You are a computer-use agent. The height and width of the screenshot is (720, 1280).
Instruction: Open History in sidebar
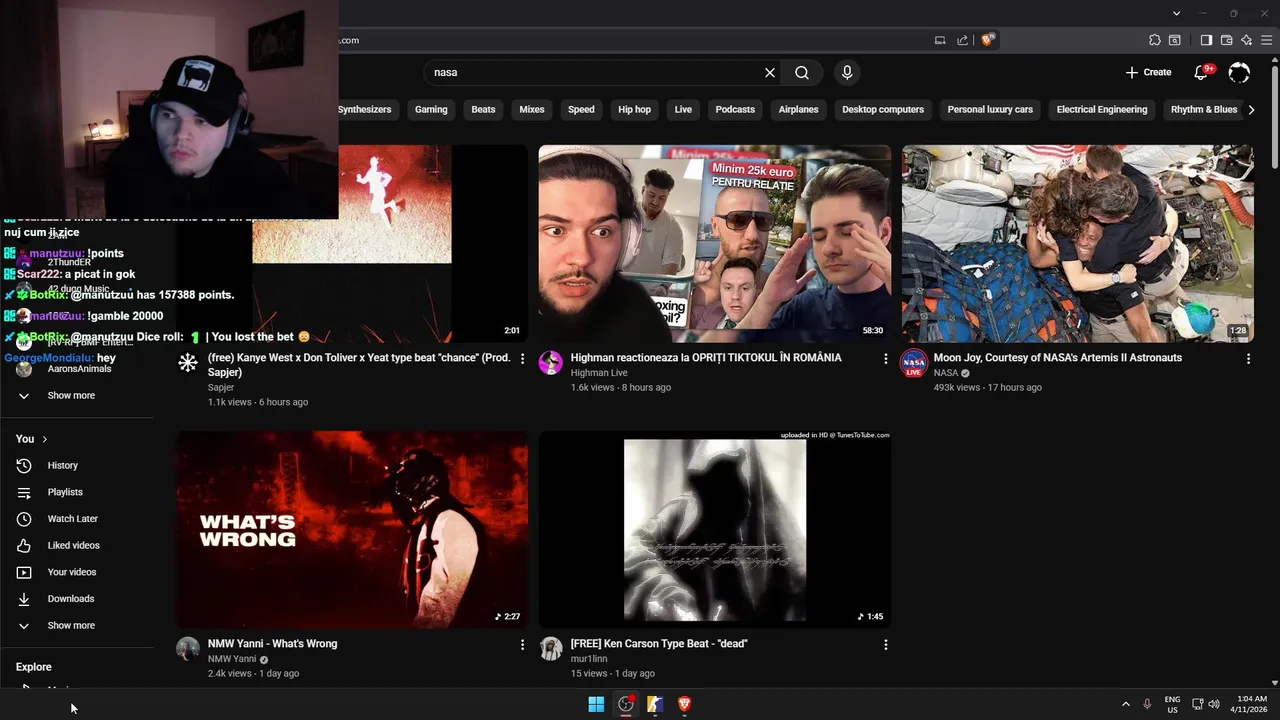tap(62, 465)
